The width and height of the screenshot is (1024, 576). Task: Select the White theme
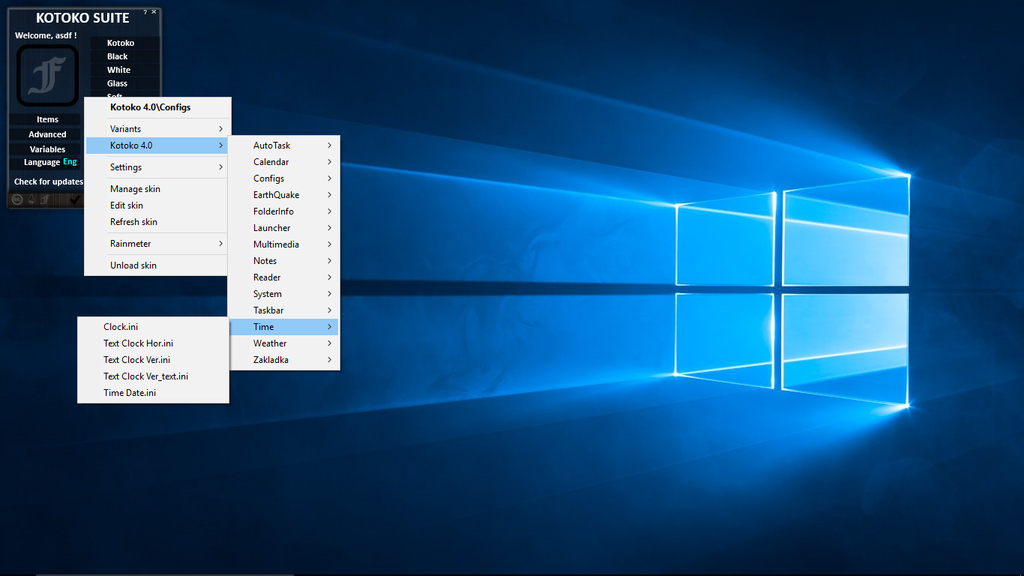[x=125, y=70]
